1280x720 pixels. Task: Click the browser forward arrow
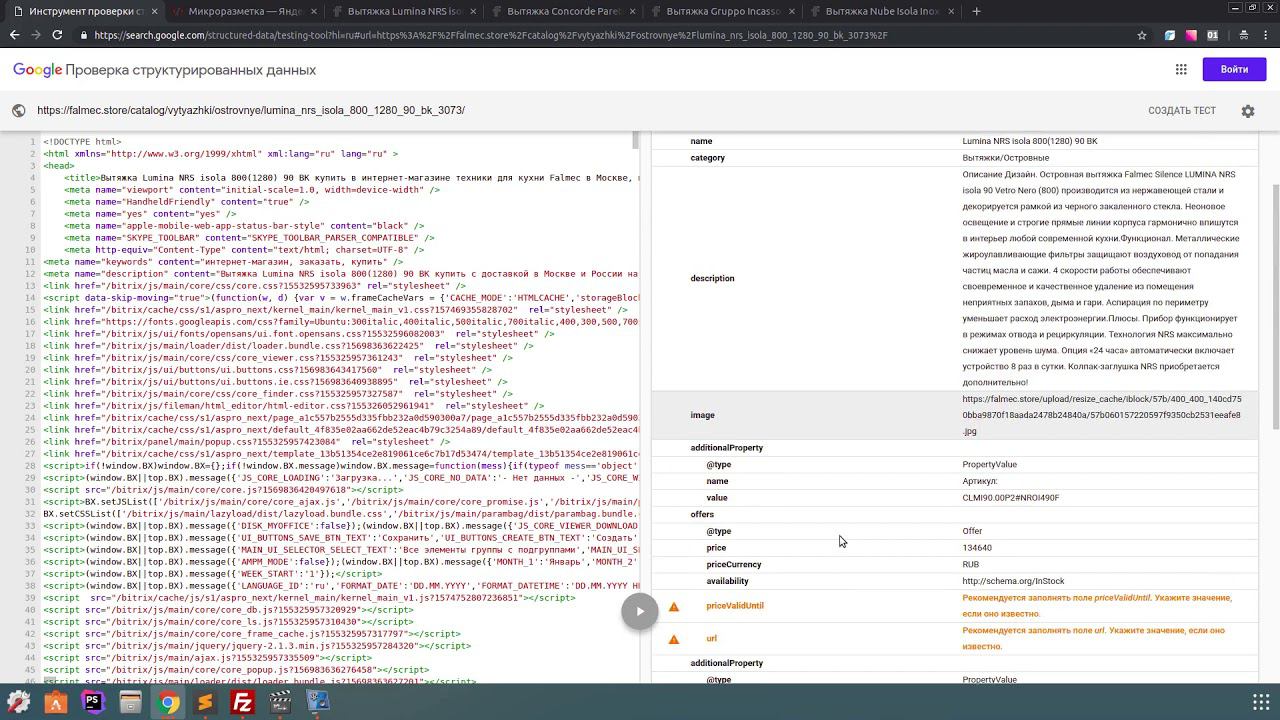(36, 35)
